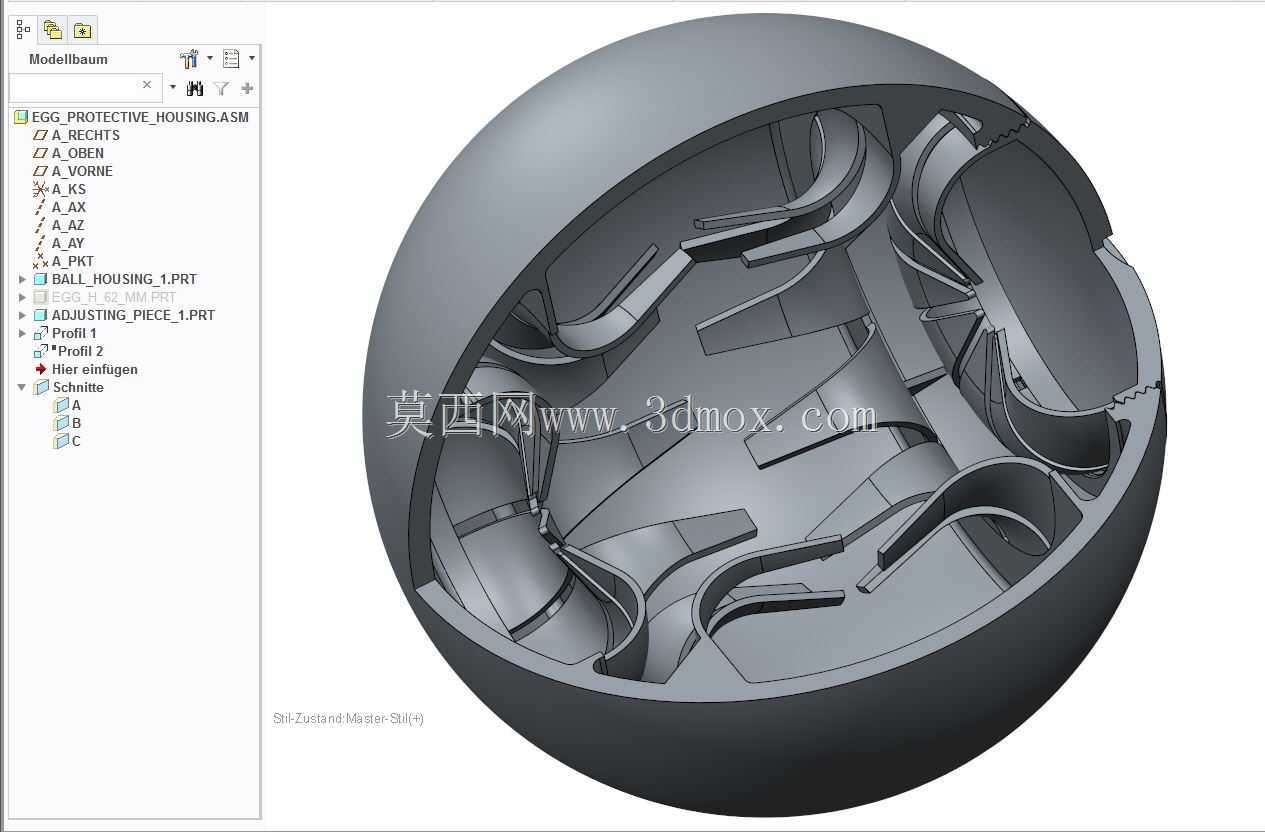
Task: Select cross-section B
Action: tap(76, 423)
